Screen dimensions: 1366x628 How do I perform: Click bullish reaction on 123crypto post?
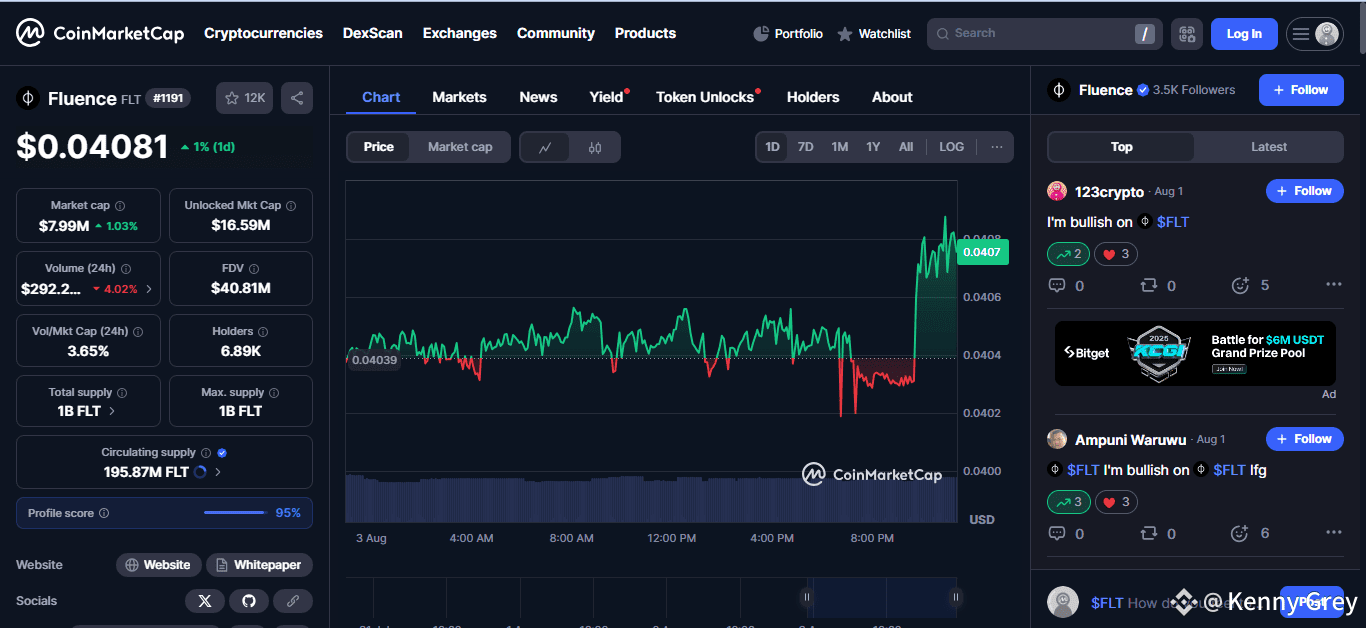tap(1068, 254)
